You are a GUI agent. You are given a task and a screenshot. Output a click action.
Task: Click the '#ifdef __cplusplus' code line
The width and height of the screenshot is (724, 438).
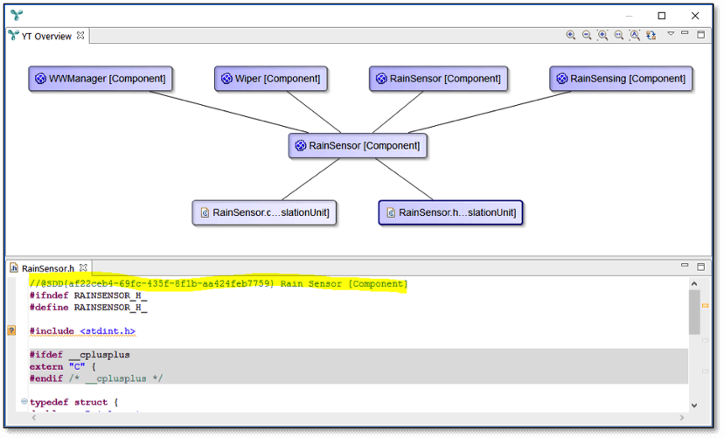tap(79, 355)
